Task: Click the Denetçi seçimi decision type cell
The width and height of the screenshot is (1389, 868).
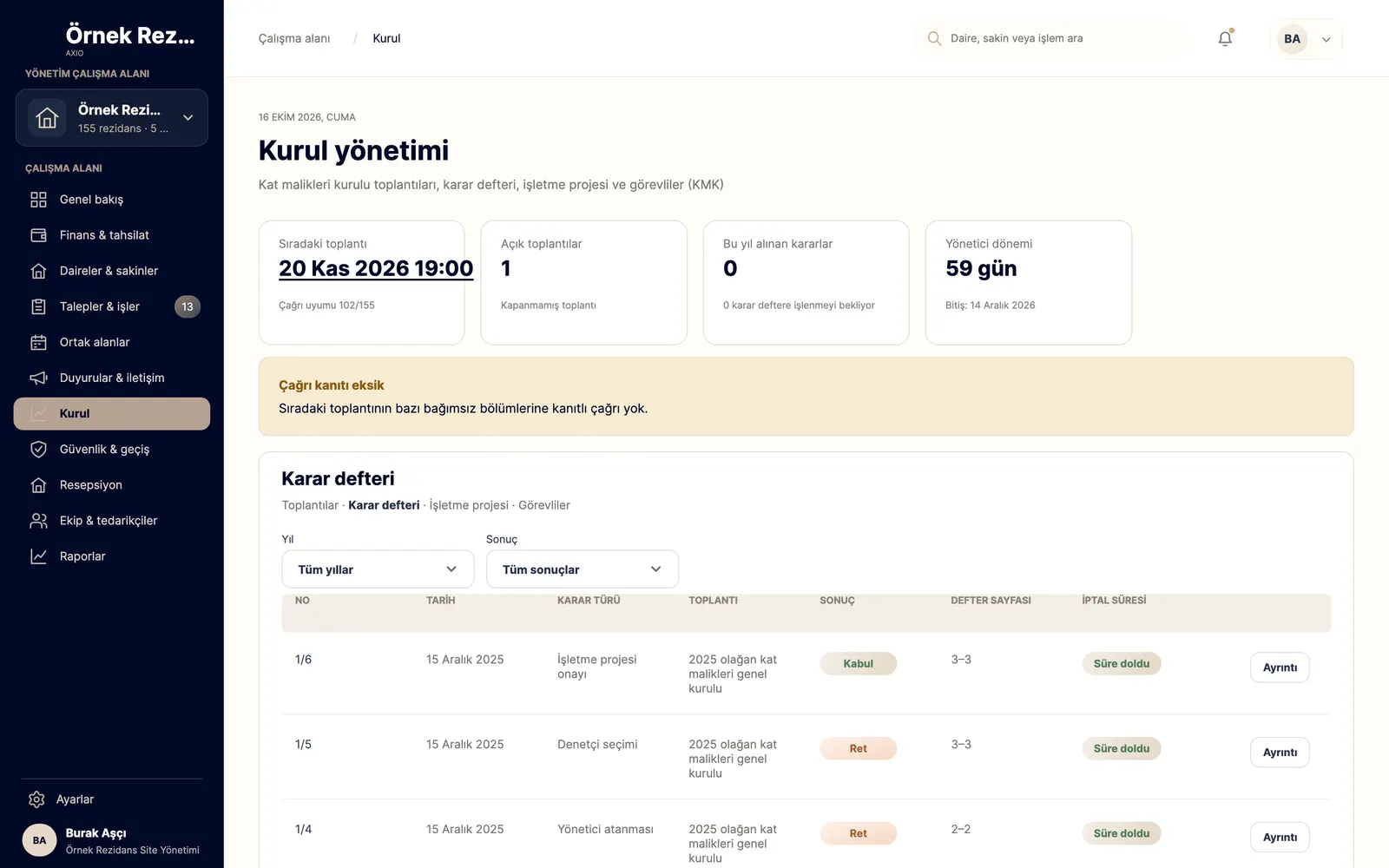Action: [x=597, y=745]
